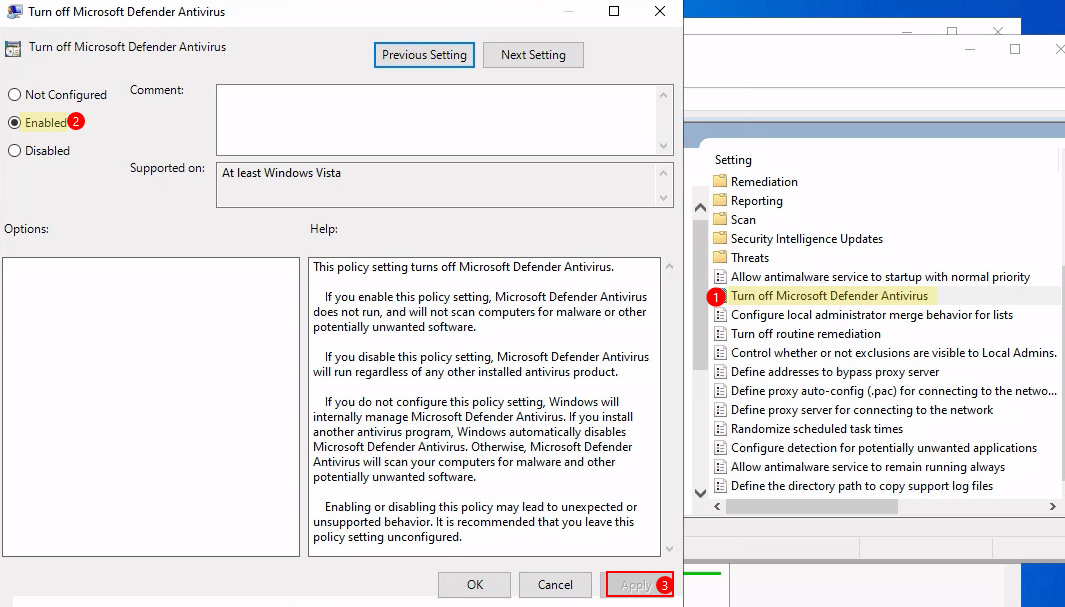Select the Threats folder icon

720,257
